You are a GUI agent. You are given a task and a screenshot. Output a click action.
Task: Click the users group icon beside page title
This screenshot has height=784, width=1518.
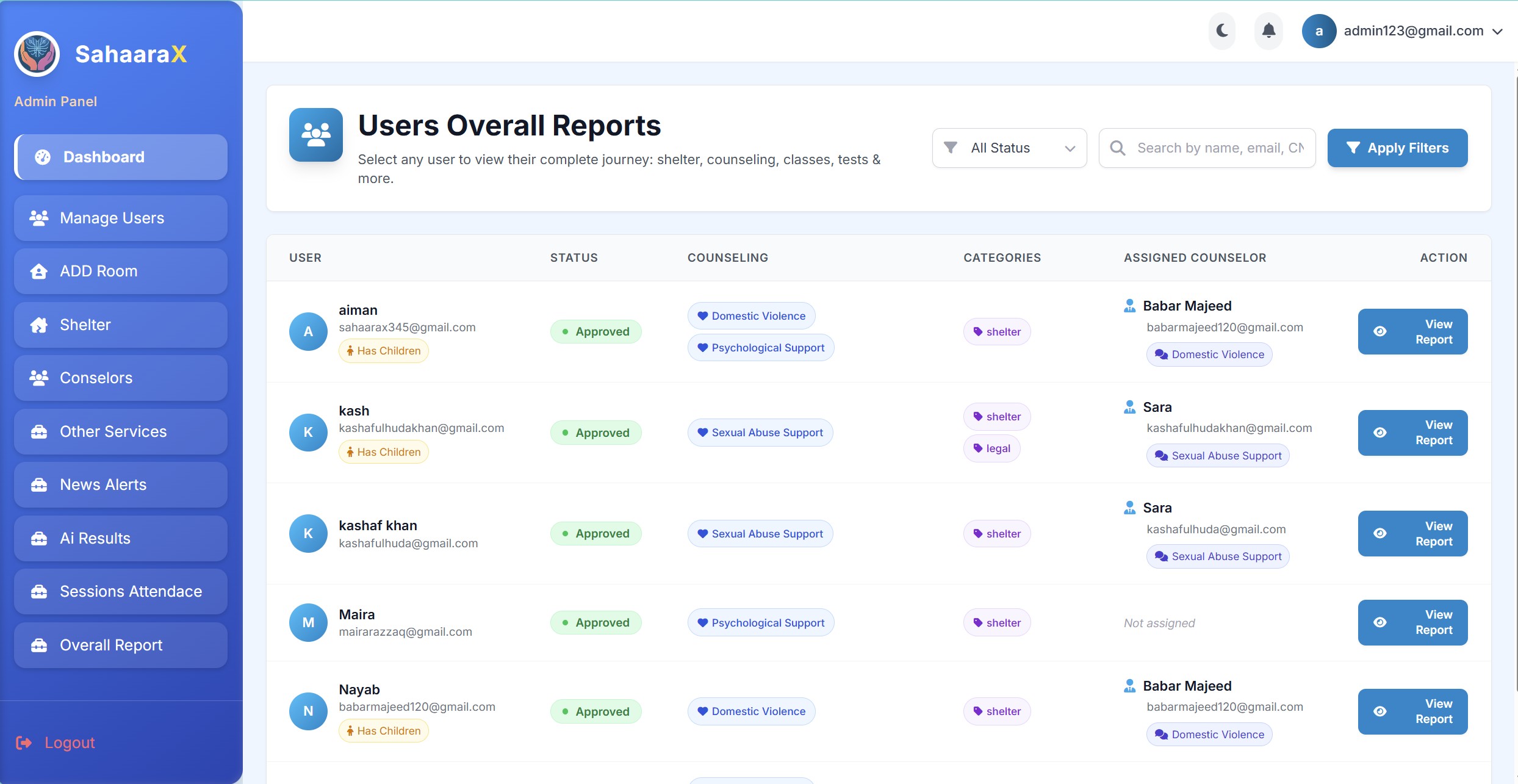coord(315,135)
